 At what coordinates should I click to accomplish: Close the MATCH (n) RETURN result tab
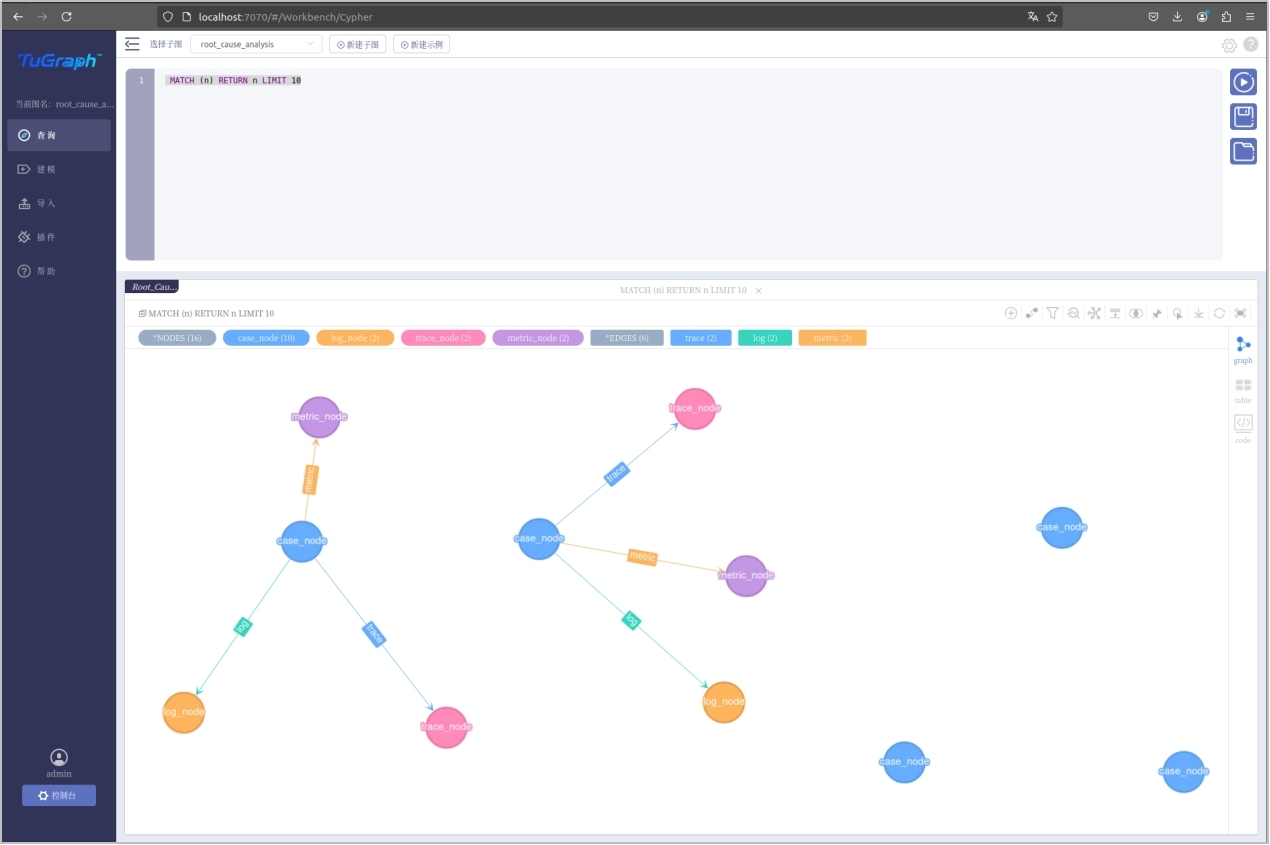click(x=758, y=291)
